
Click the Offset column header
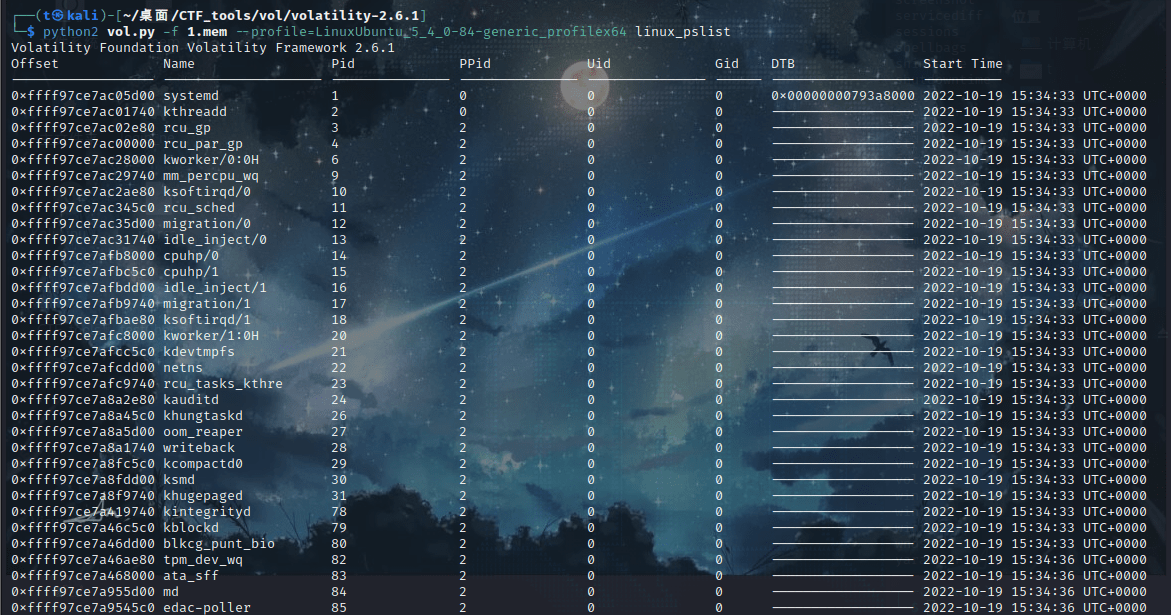pyautogui.click(x=34, y=63)
